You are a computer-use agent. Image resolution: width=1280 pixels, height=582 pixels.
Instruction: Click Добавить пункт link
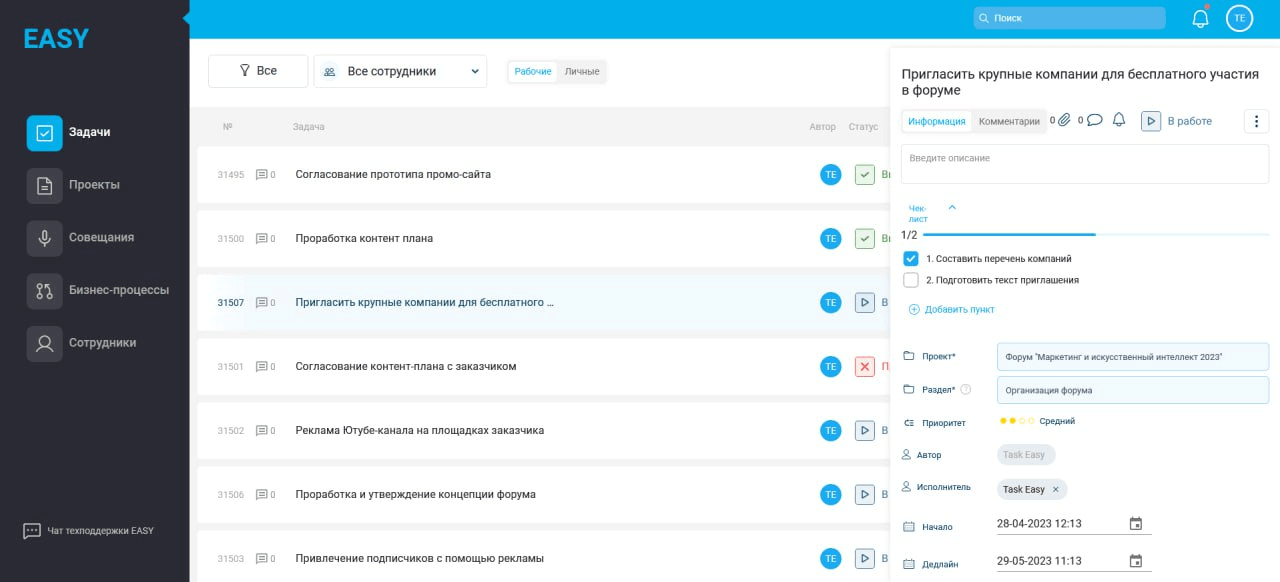(960, 310)
